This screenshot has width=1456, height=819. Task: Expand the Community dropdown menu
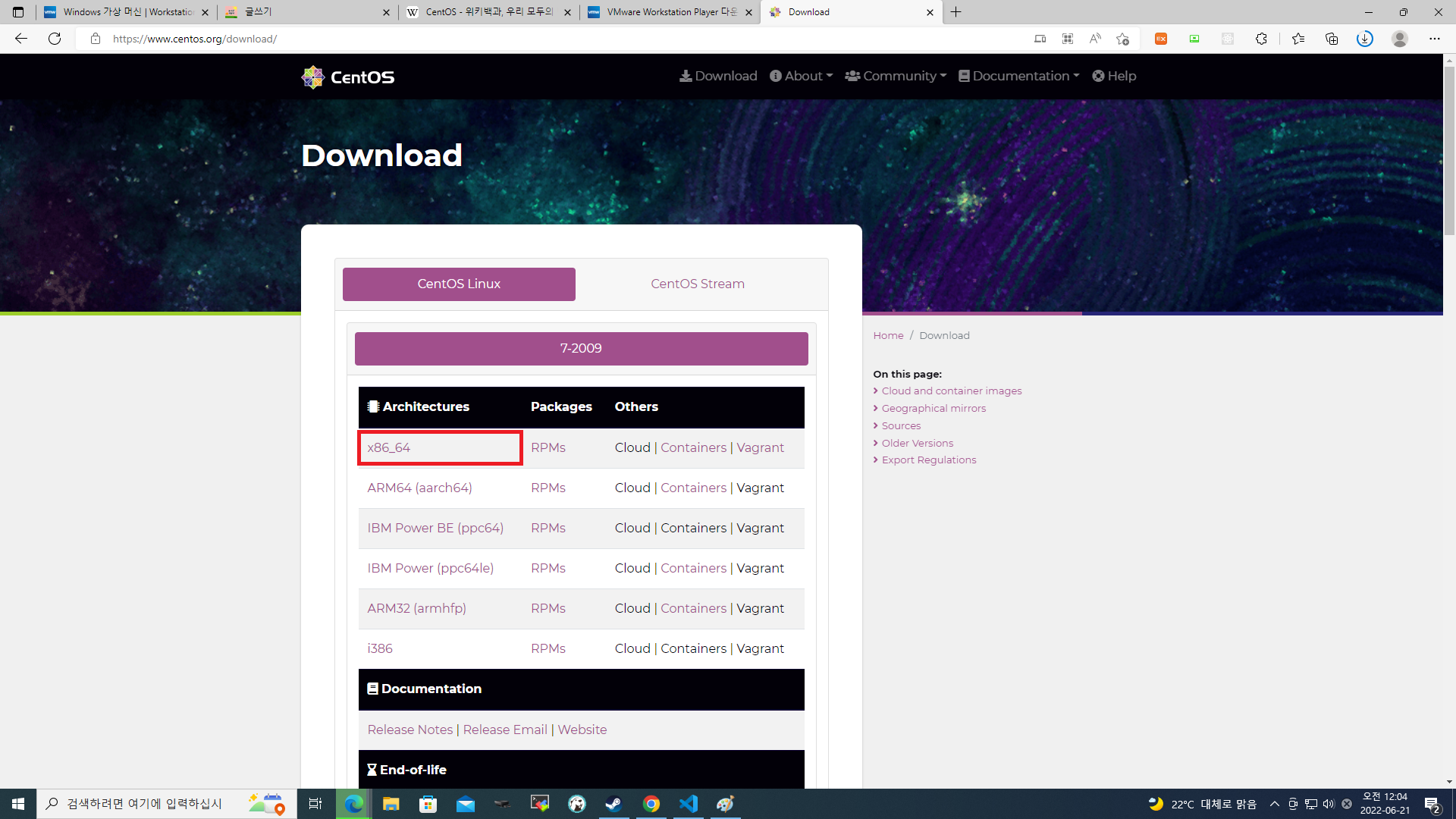[x=896, y=76]
